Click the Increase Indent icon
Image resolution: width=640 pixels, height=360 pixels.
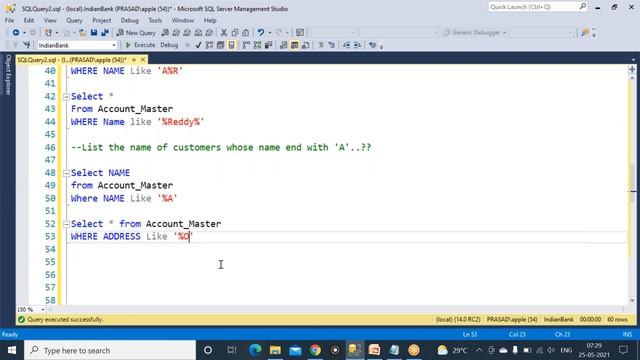357,45
